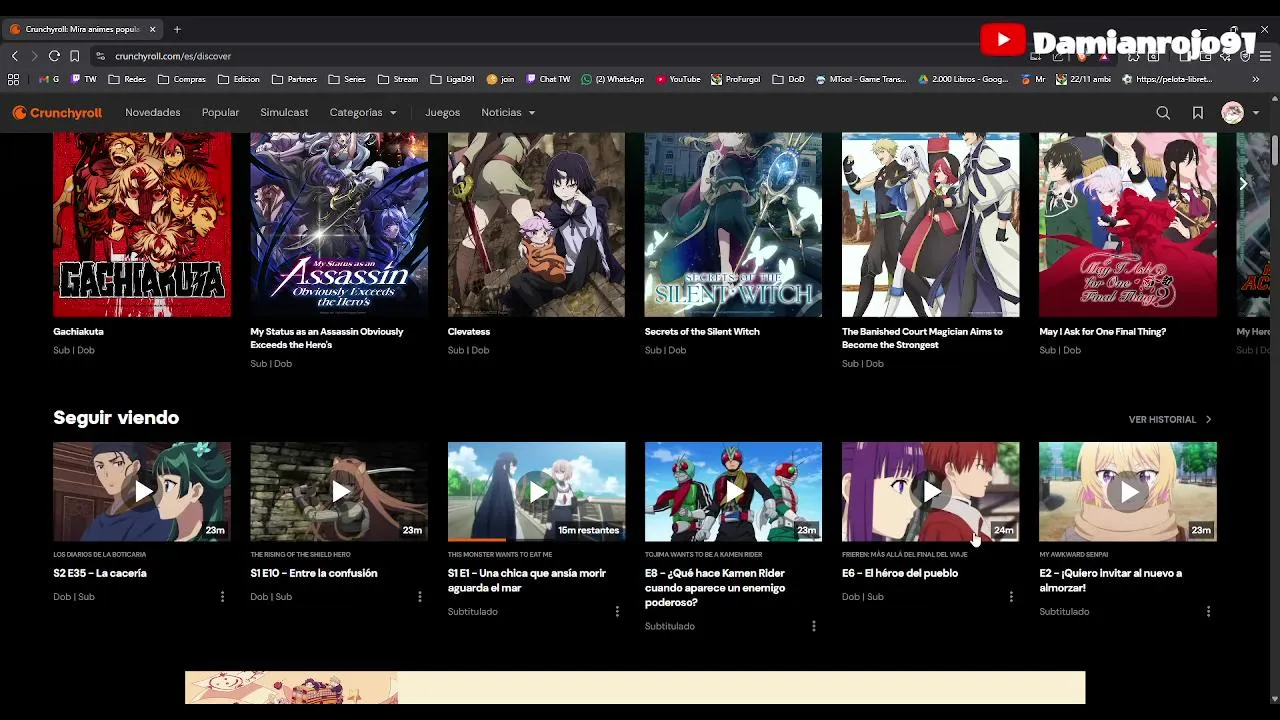The image size is (1280, 720).
Task: Open the Clevatess poster thumbnail
Action: 536,225
